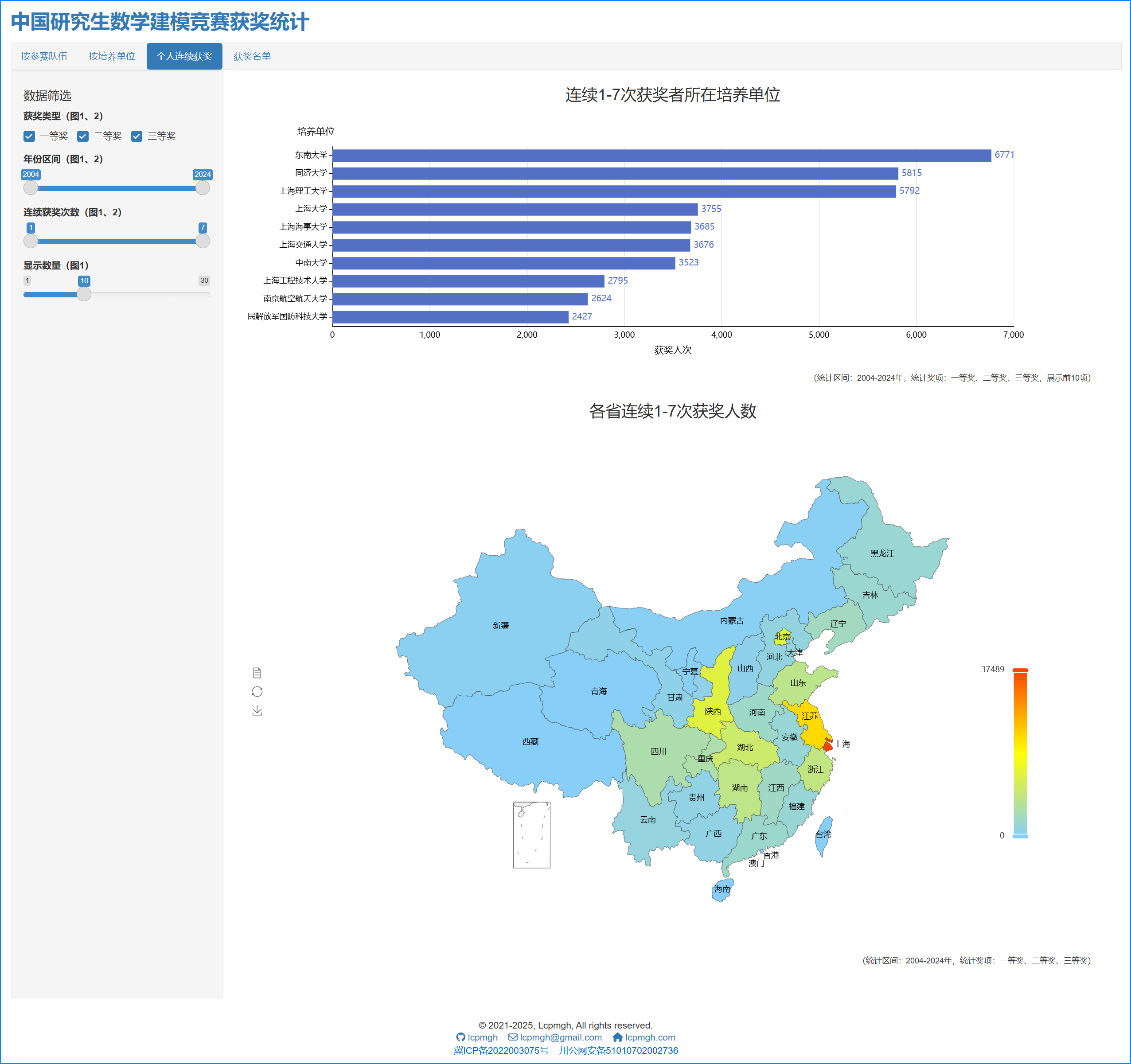Image resolution: width=1131 pixels, height=1064 pixels.
Task: Open the lcpmgh.com homepage link
Action: [x=650, y=1037]
